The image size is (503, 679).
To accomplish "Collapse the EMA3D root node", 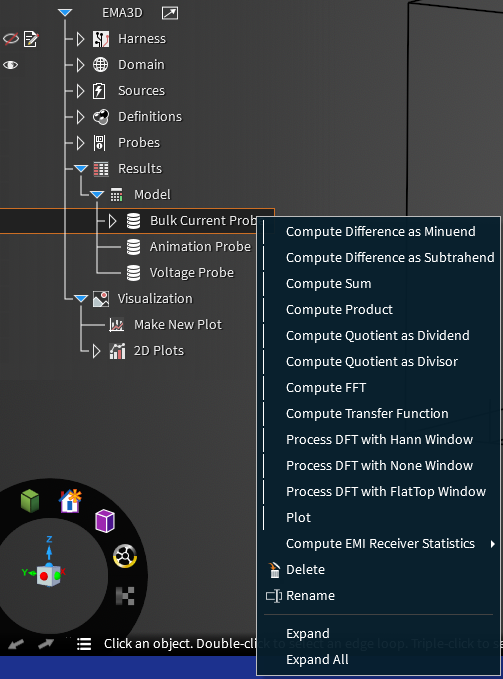I will [x=65, y=13].
